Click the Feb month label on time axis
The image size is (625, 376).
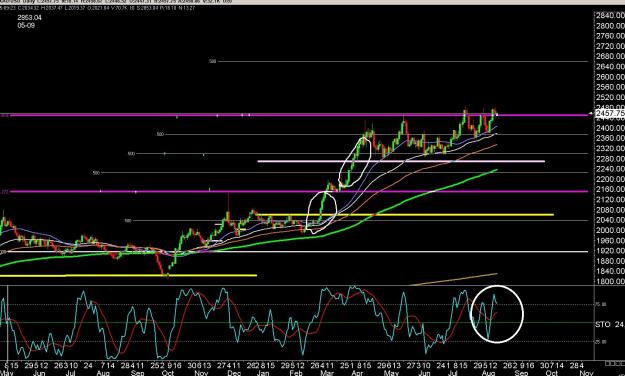click(x=295, y=373)
